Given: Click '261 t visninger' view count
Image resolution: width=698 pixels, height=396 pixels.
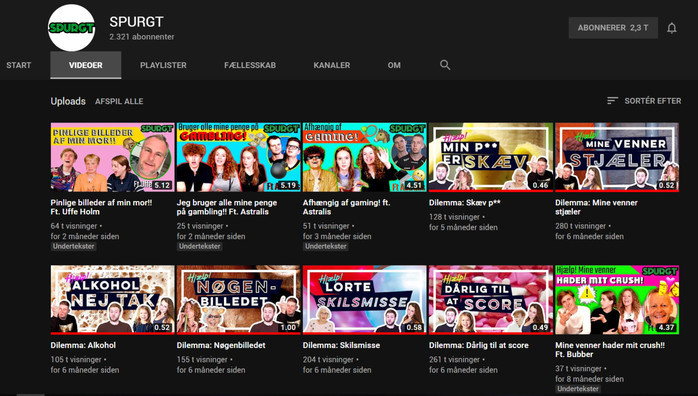Looking at the screenshot, I should 454,359.
